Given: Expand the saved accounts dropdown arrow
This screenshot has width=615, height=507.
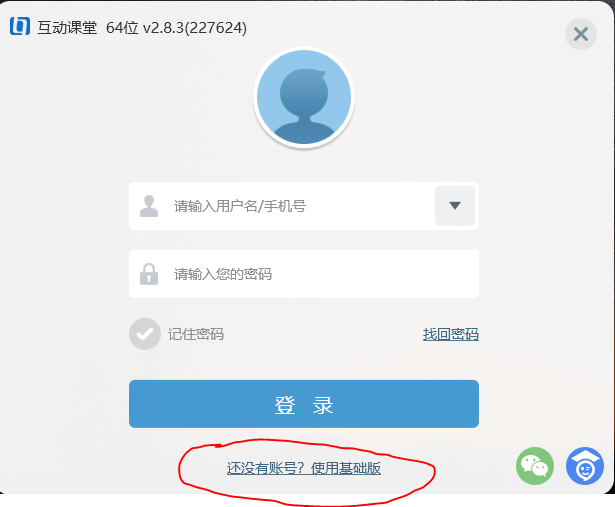Looking at the screenshot, I should click(x=455, y=206).
